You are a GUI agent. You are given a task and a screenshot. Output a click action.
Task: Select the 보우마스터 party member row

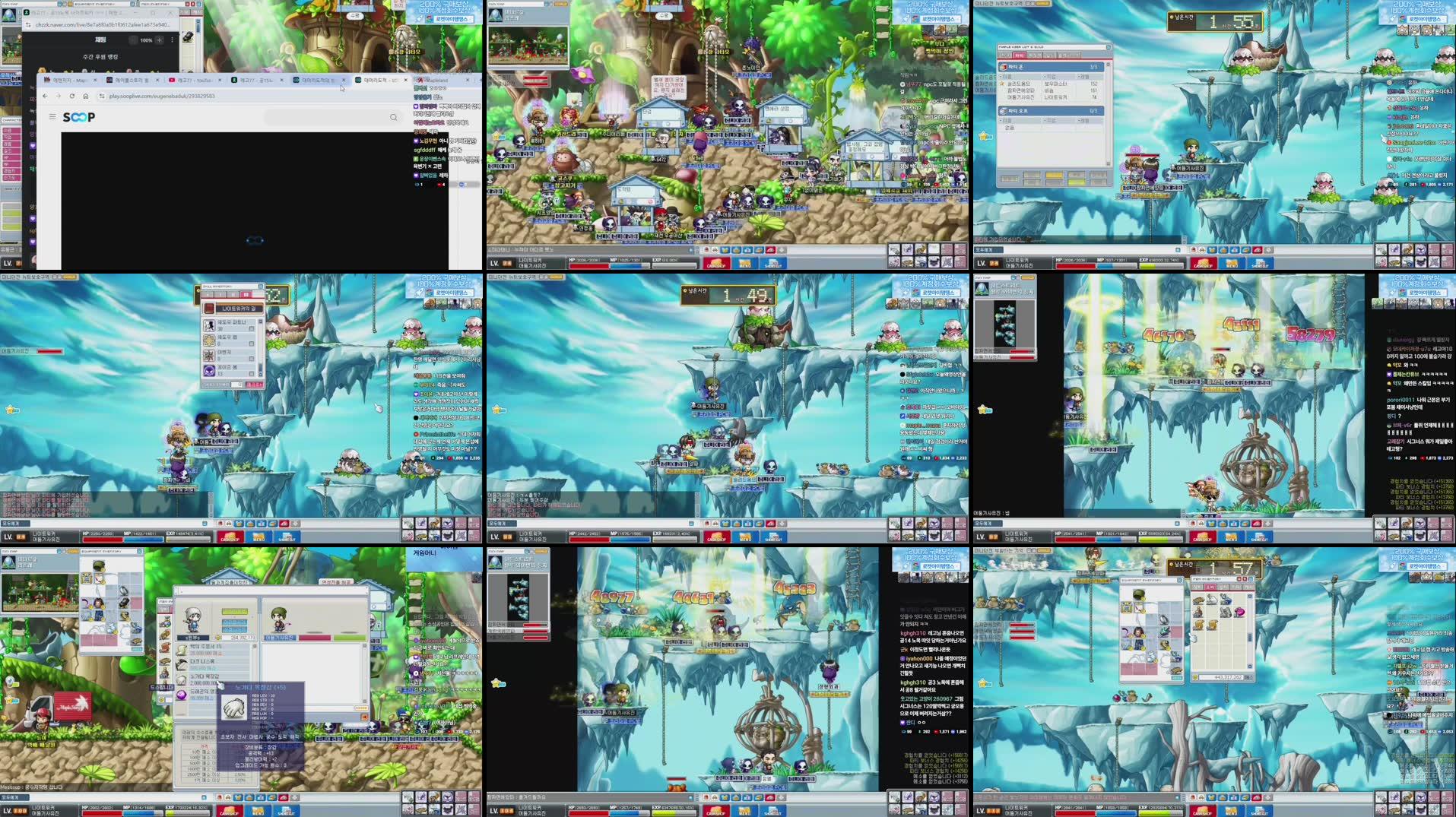[x=1053, y=84]
